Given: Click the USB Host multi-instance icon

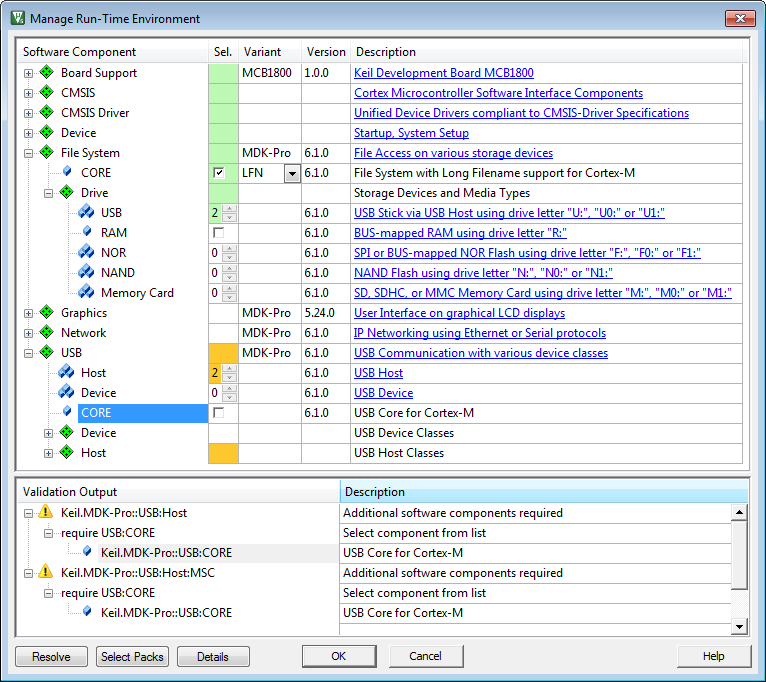Looking at the screenshot, I should point(67,373).
